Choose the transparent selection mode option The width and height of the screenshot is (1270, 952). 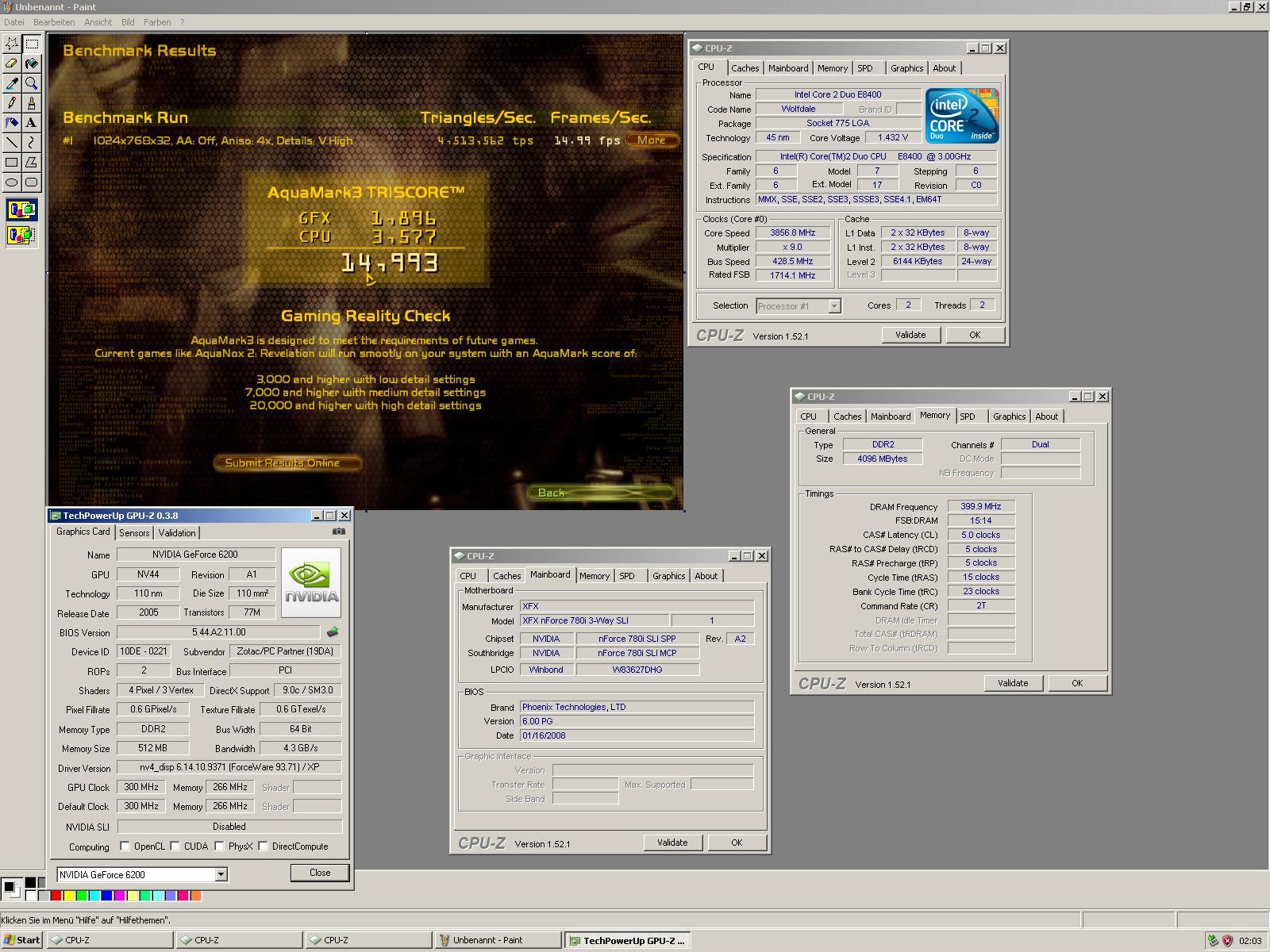click(x=21, y=236)
